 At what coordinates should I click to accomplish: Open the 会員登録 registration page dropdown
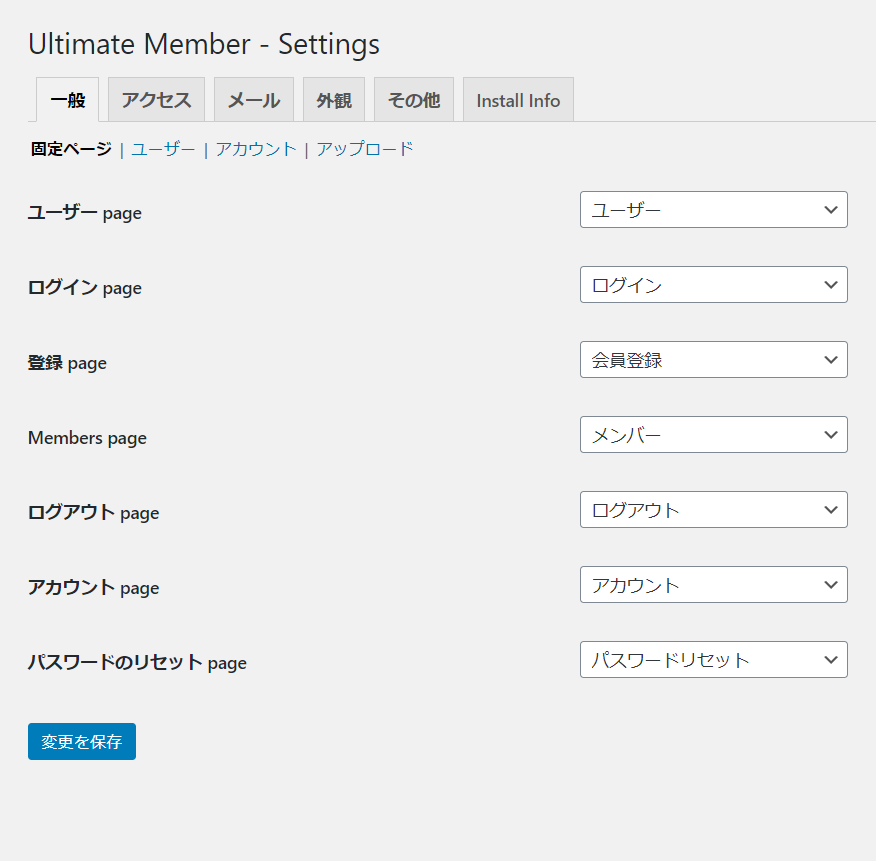713,359
